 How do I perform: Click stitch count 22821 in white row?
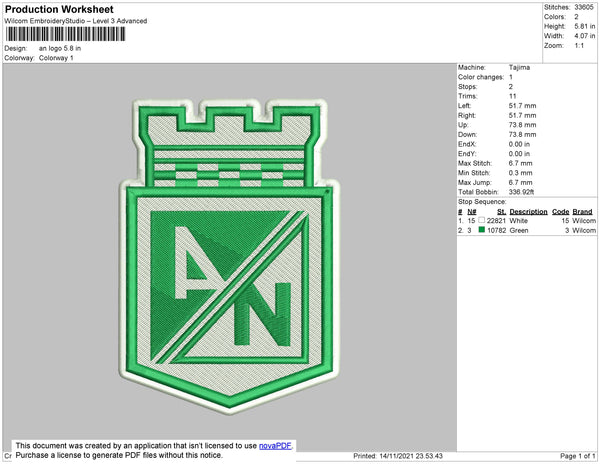[x=496, y=221]
